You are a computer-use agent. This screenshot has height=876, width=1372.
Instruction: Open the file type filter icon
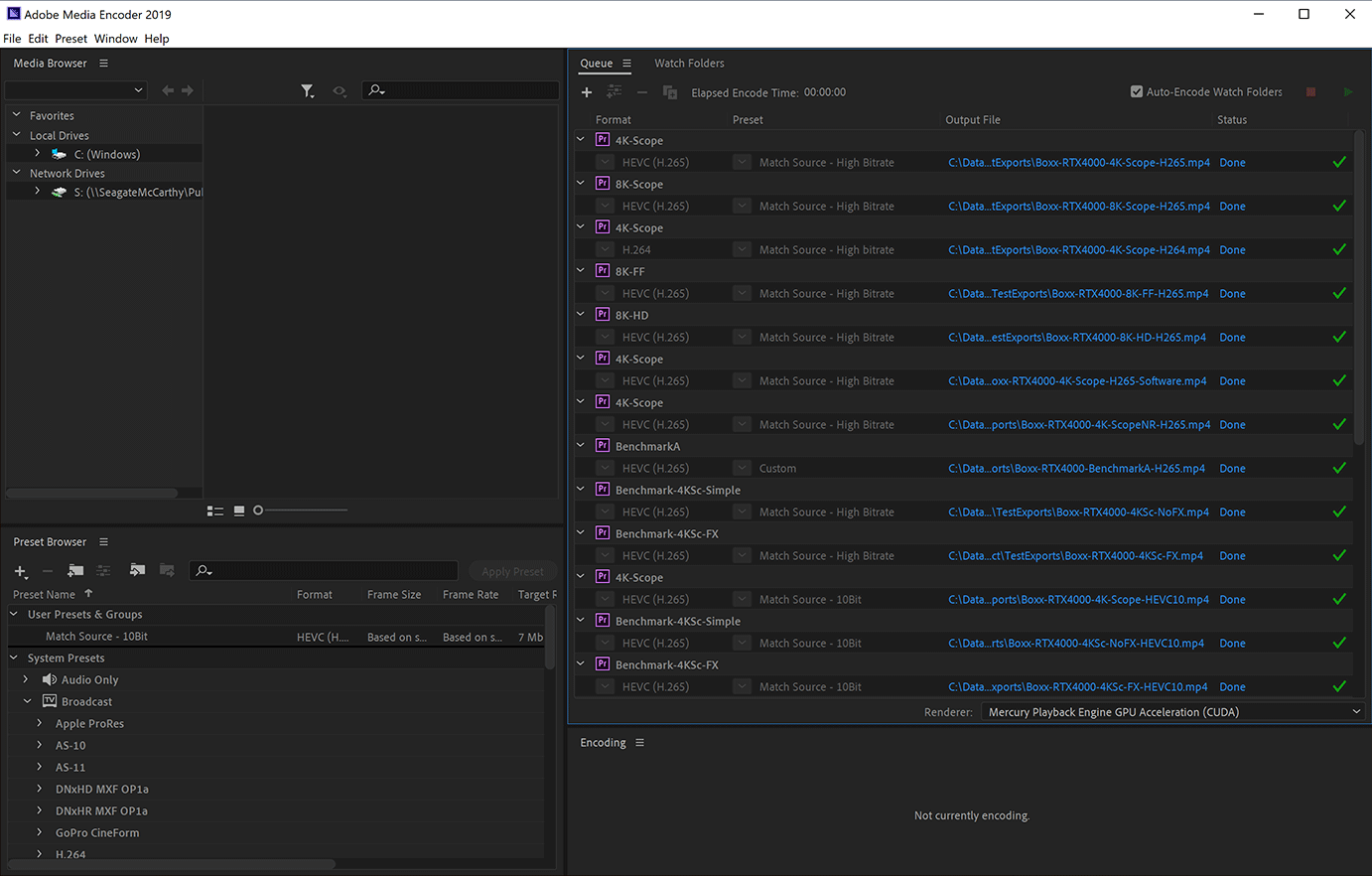308,90
